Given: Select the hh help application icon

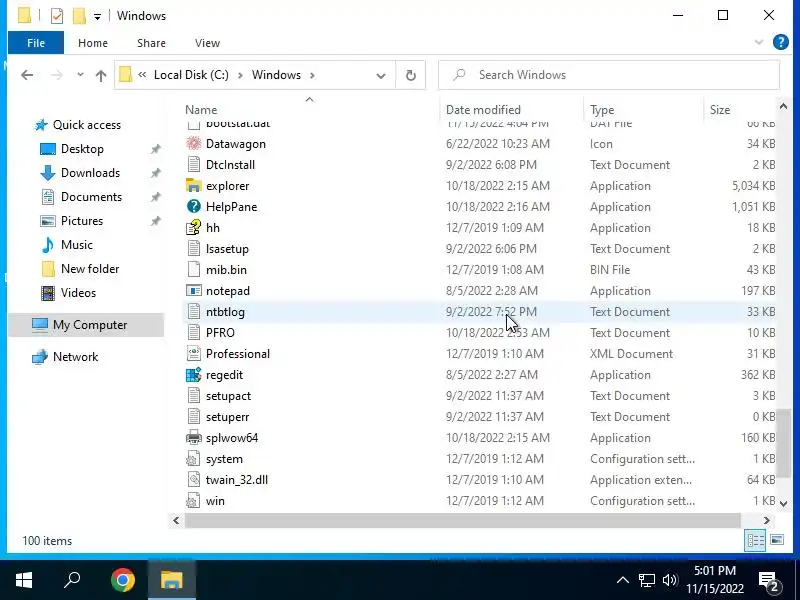Looking at the screenshot, I should [193, 228].
